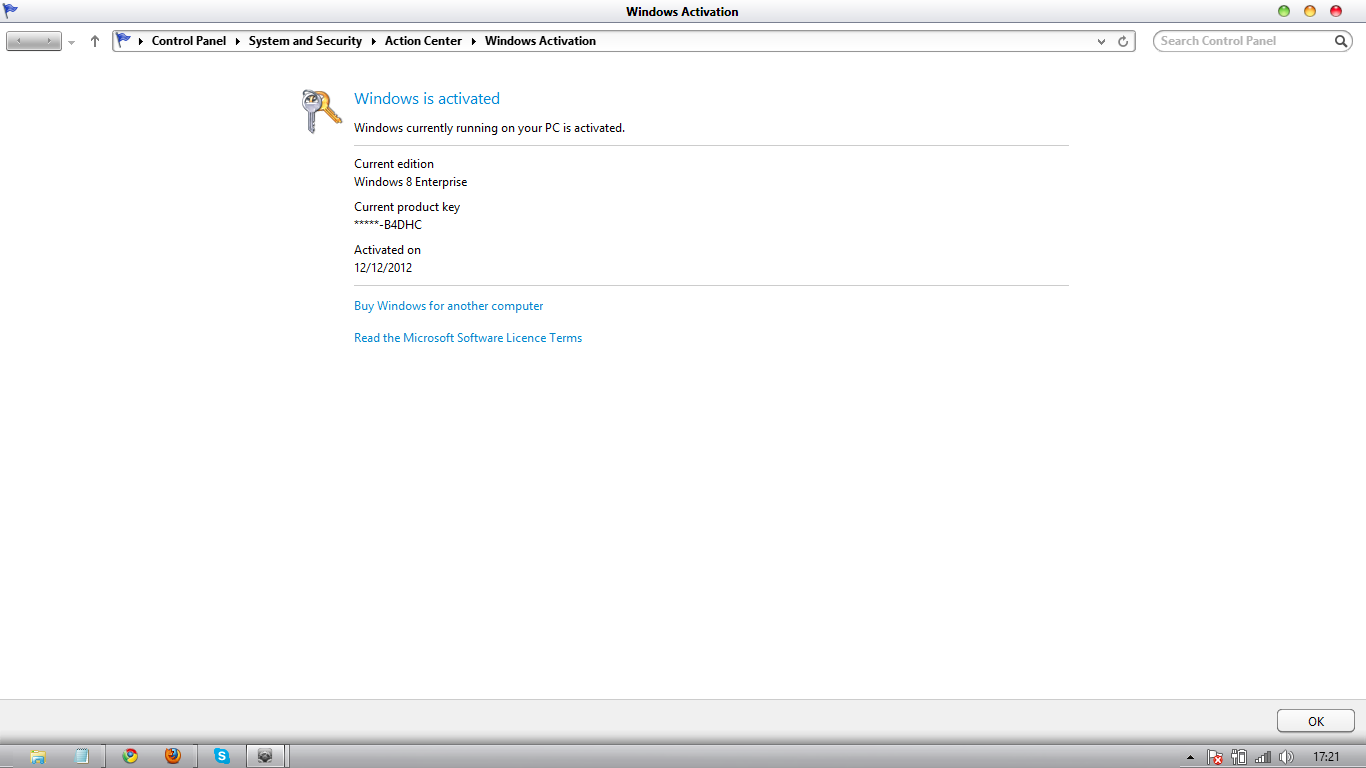Click the activation keys icon
This screenshot has height=768, width=1366.
(321, 111)
